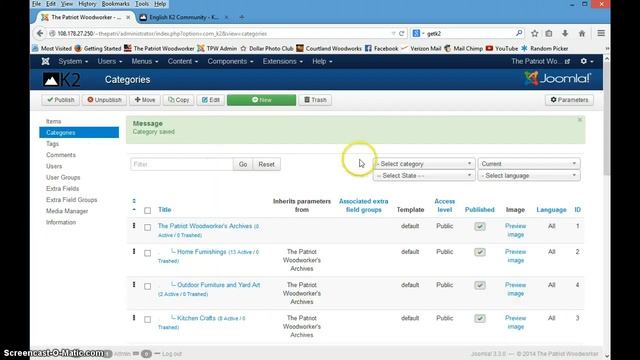Dismiss the Category saved message
The width and height of the screenshot is (640, 360).
click(580, 120)
